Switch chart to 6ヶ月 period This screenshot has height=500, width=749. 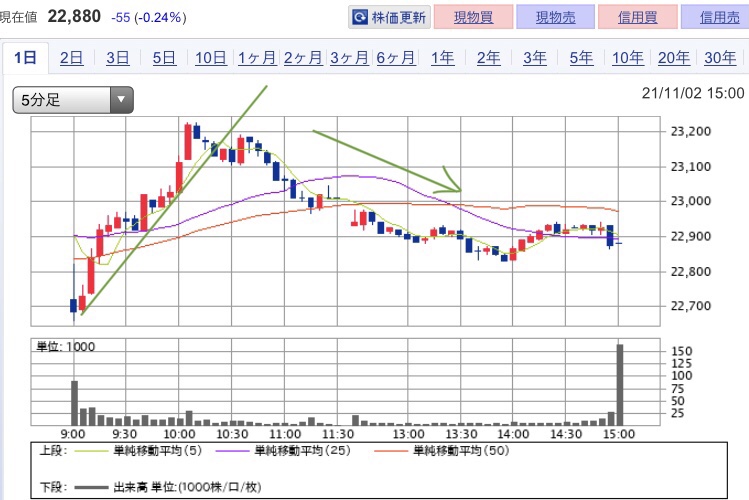(396, 58)
